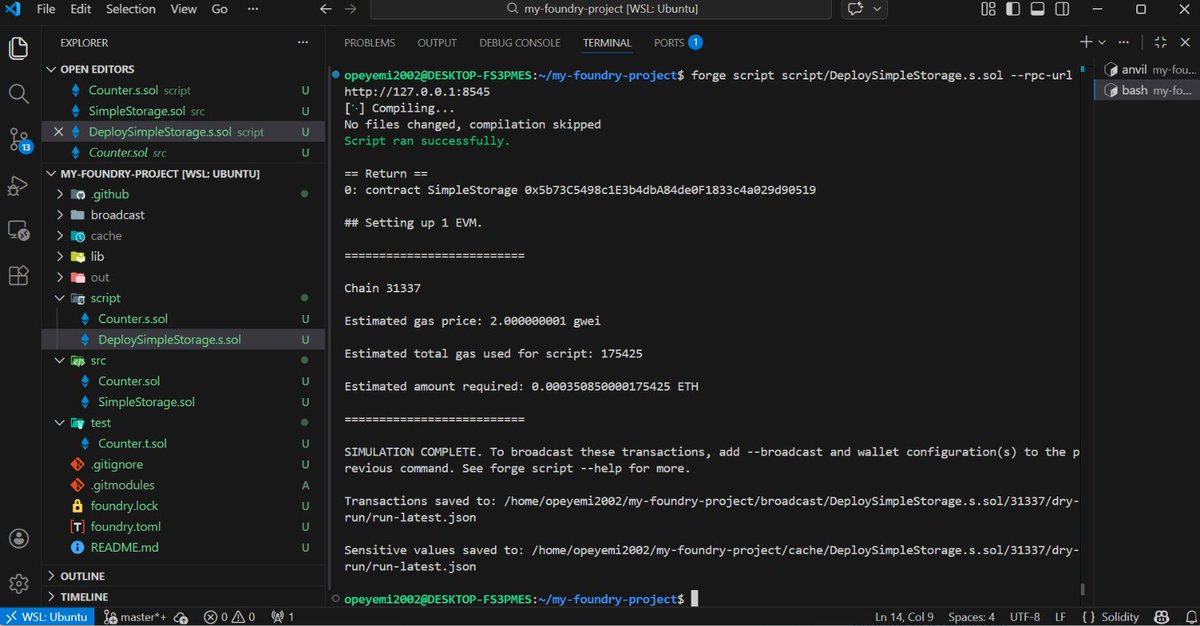The width and height of the screenshot is (1200, 626).
Task: Open the File menu
Action: [46, 9]
